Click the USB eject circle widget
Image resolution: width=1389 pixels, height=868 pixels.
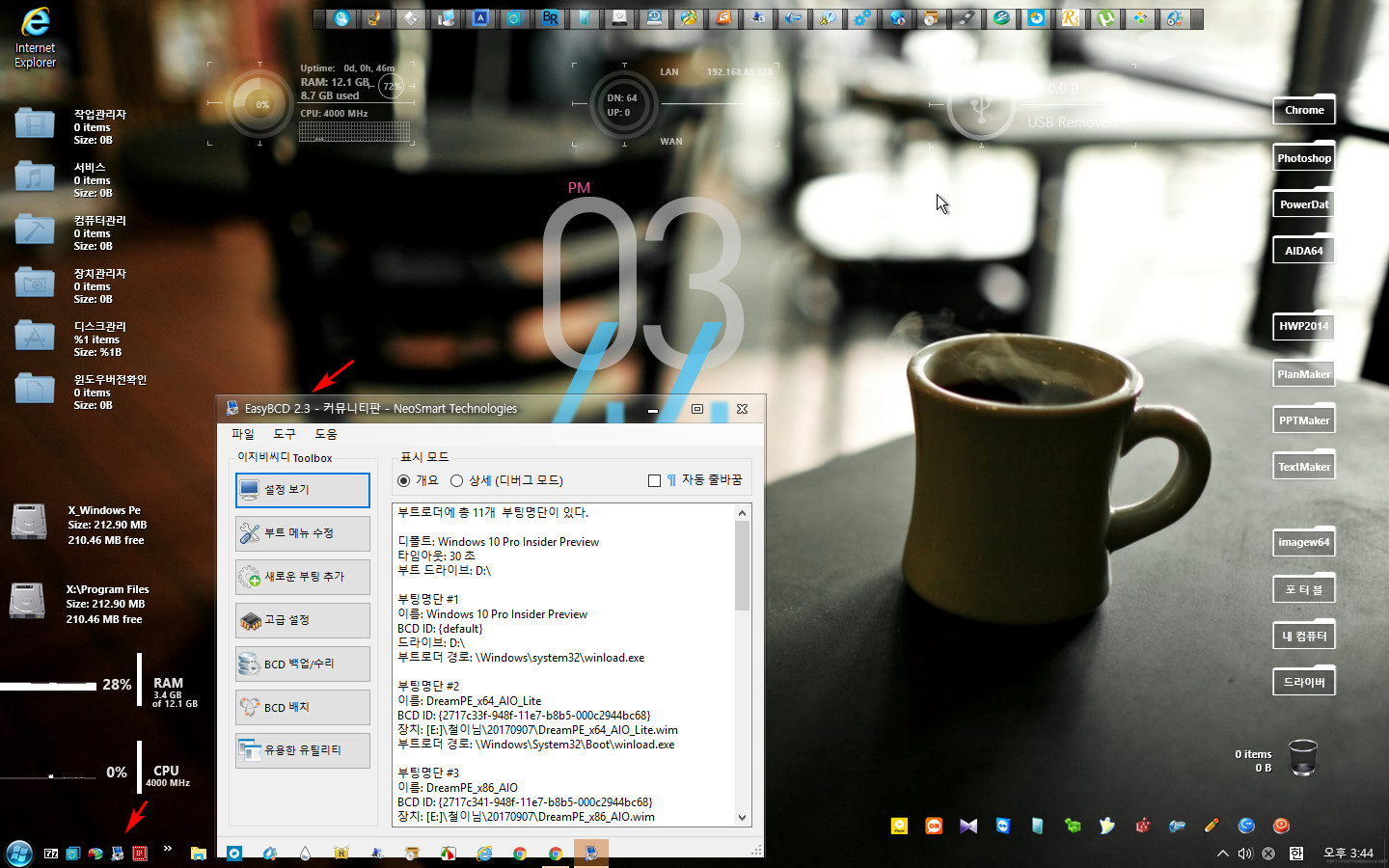(980, 106)
